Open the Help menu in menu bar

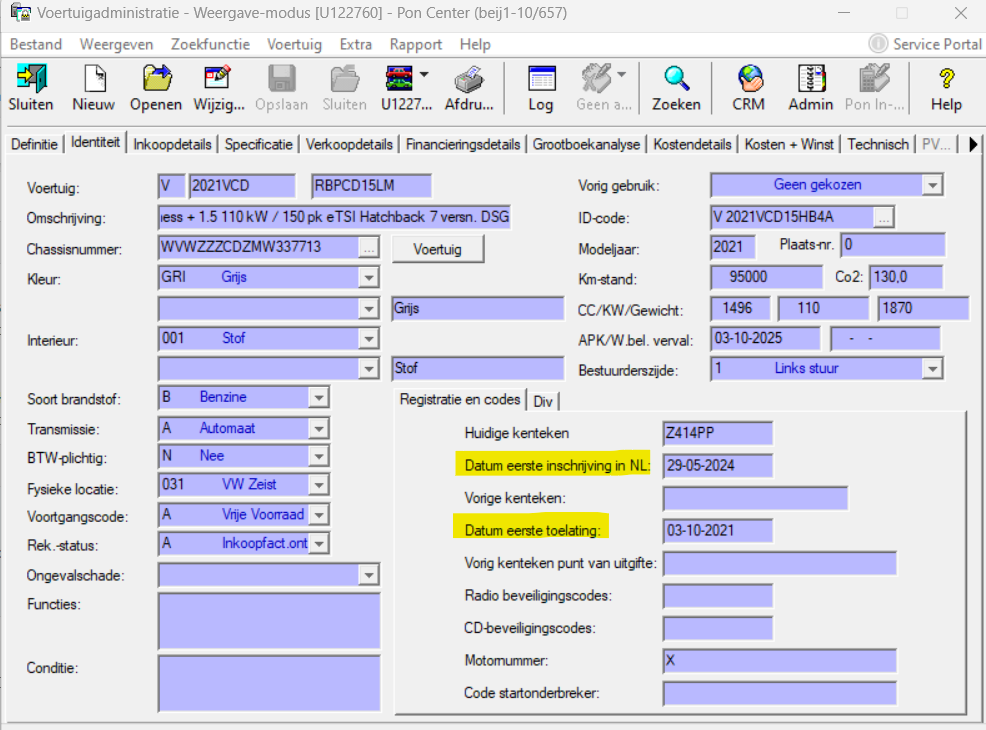(x=475, y=45)
